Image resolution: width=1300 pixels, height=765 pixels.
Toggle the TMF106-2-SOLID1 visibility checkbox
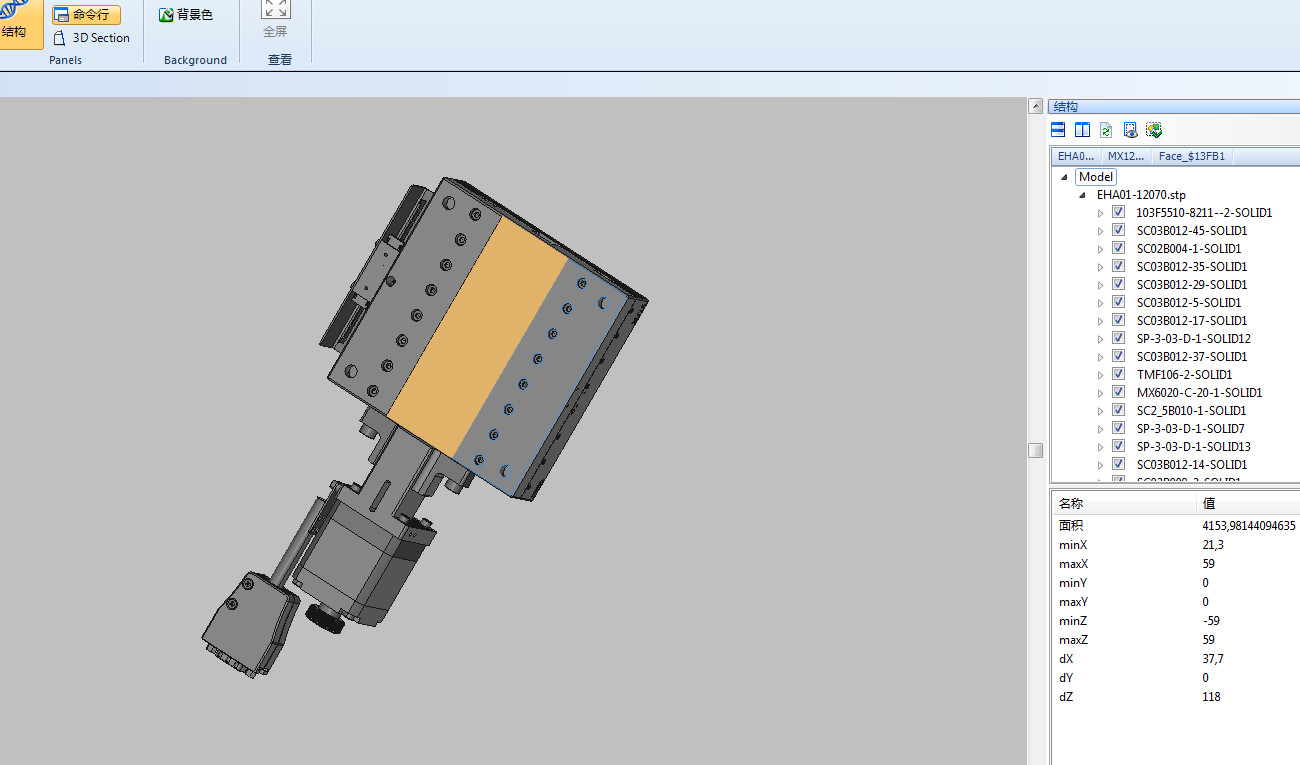pyautogui.click(x=1119, y=375)
